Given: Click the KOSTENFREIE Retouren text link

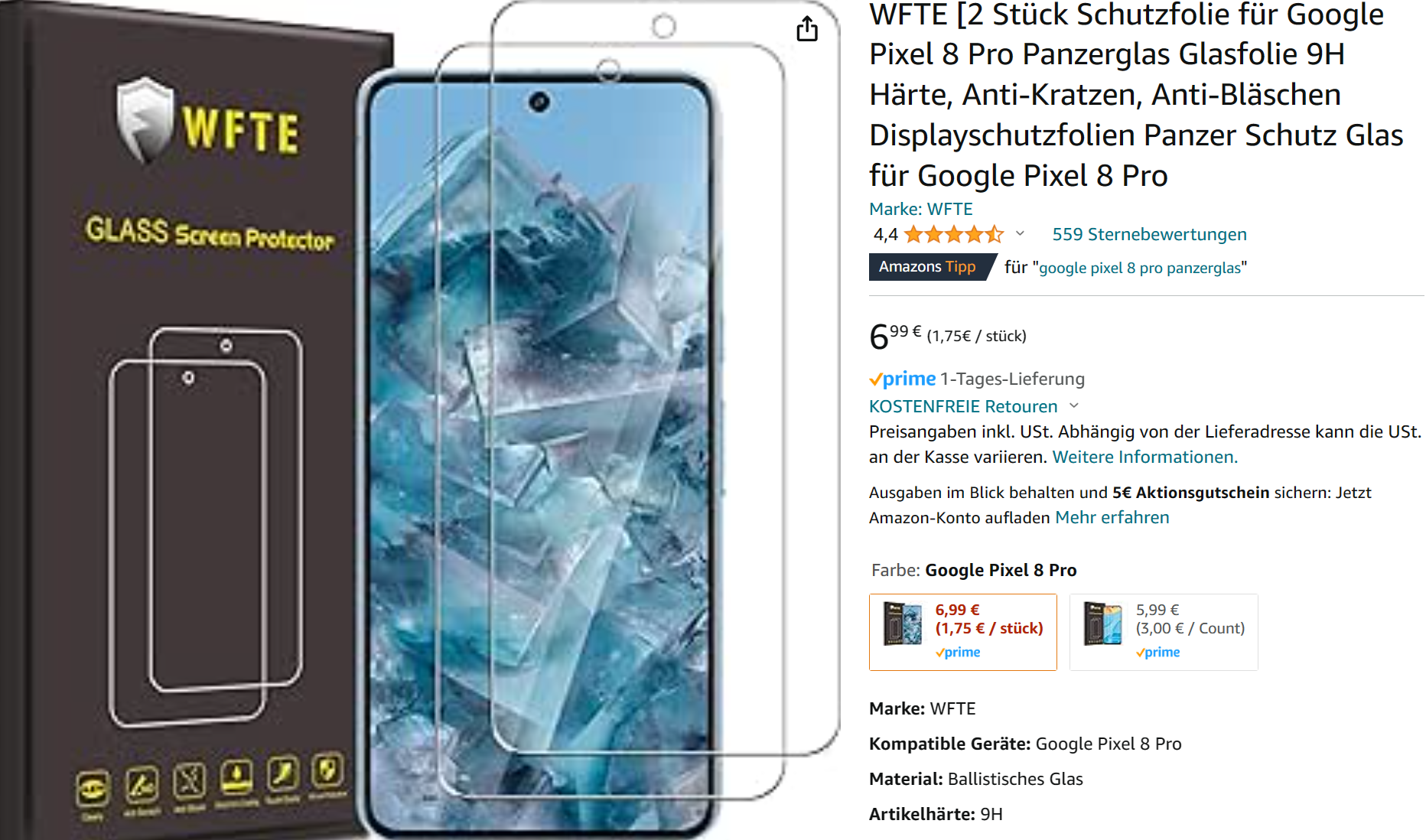Looking at the screenshot, I should (963, 406).
